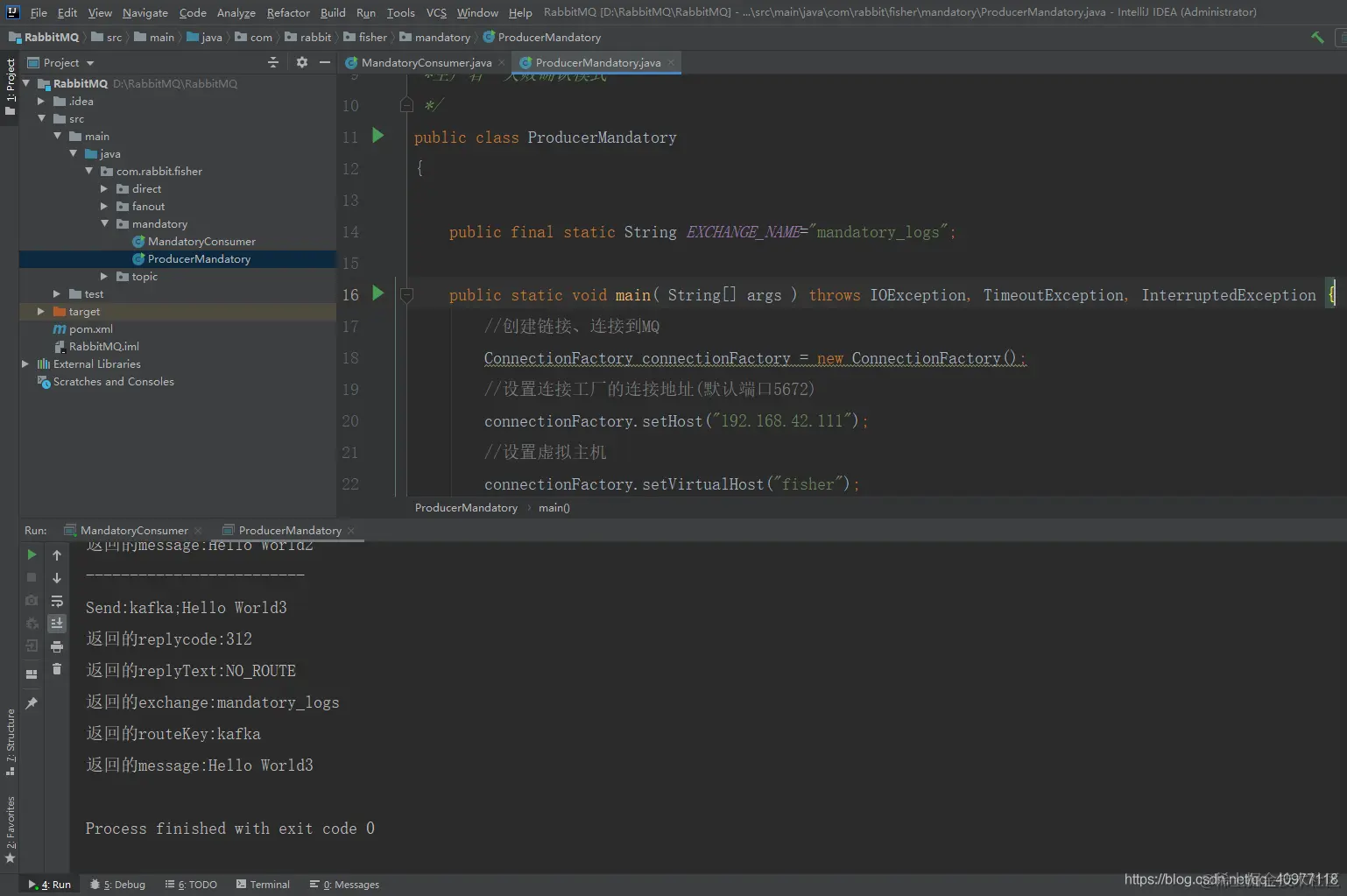Expand the direct package
Screen dimensions: 1347x896
tap(104, 188)
